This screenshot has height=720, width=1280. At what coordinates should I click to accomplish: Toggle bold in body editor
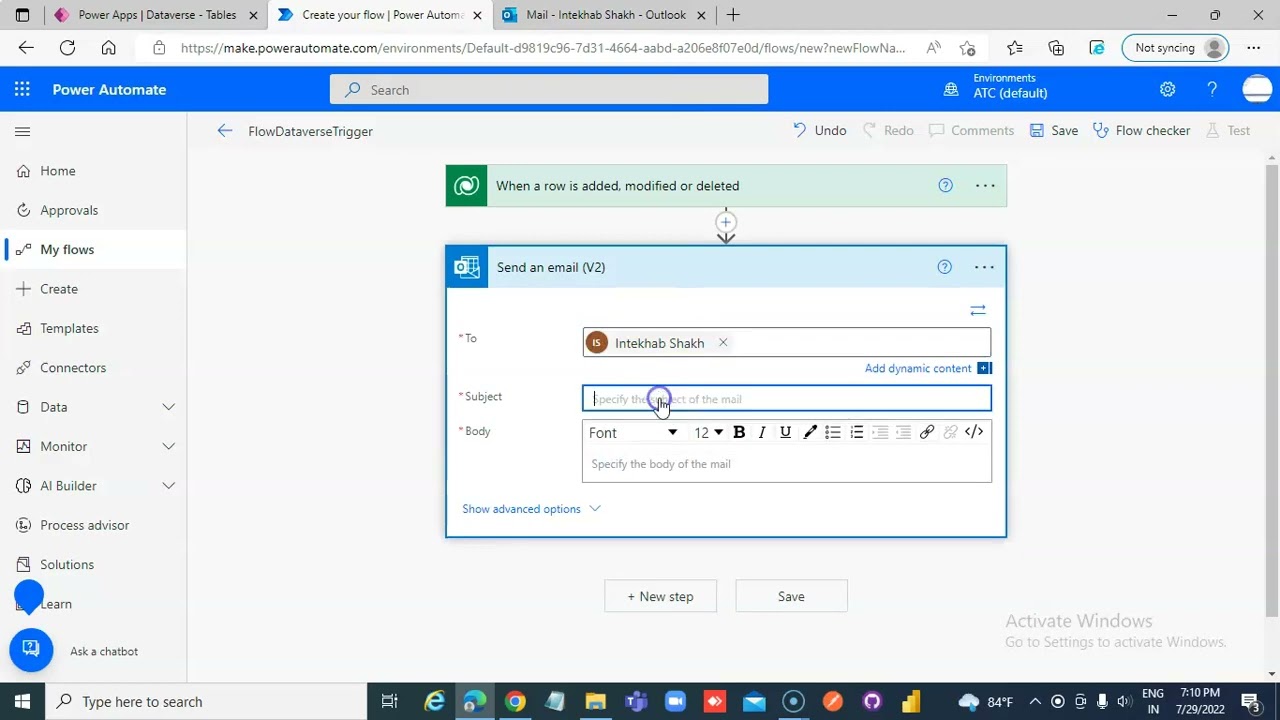click(x=739, y=432)
